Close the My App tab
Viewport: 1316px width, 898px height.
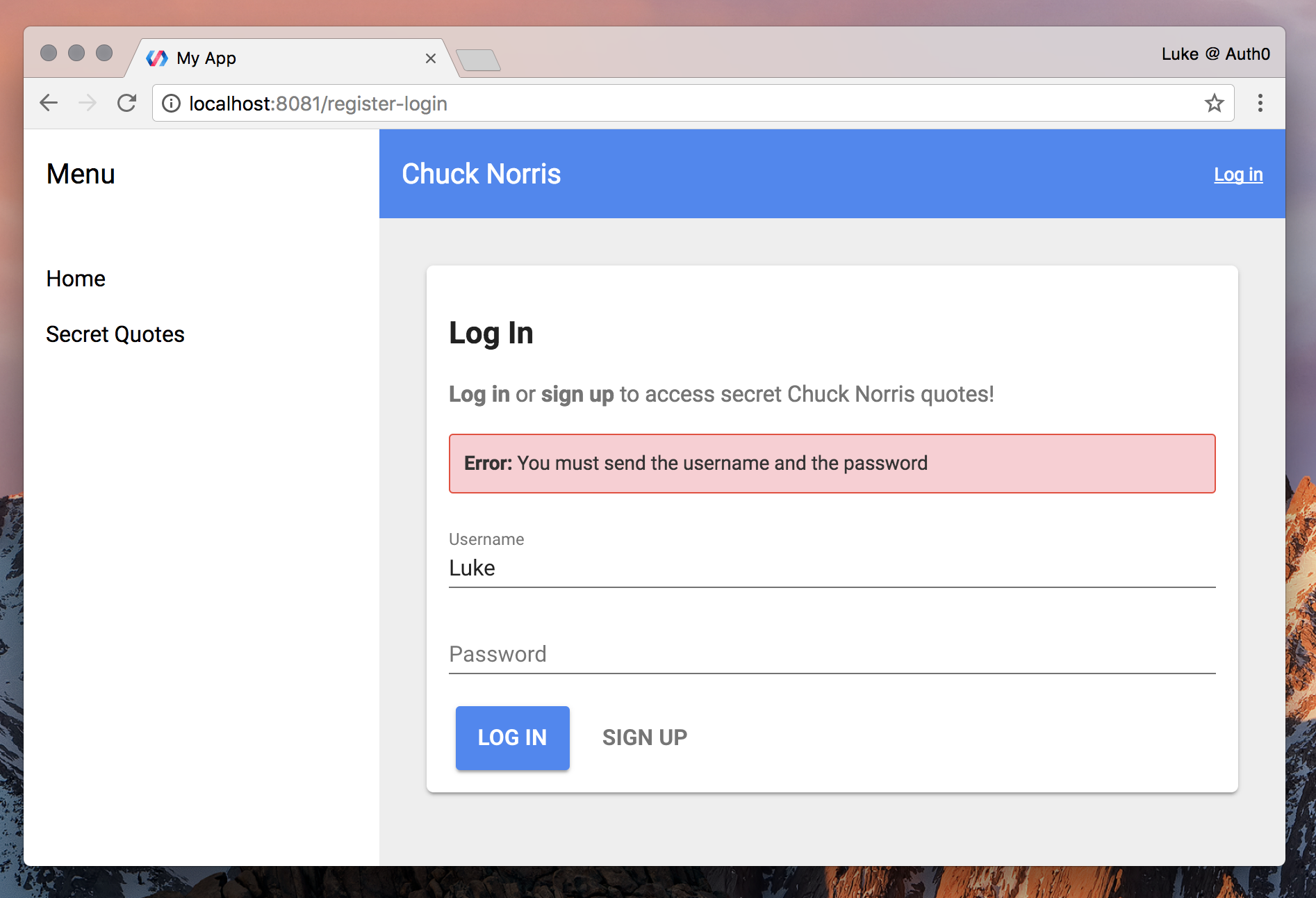(x=431, y=58)
